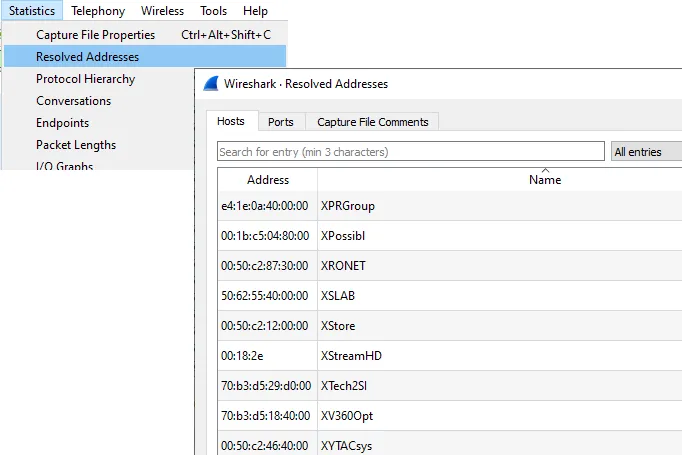Select address 00:50:c2:46:40:00

pyautogui.click(x=267, y=444)
